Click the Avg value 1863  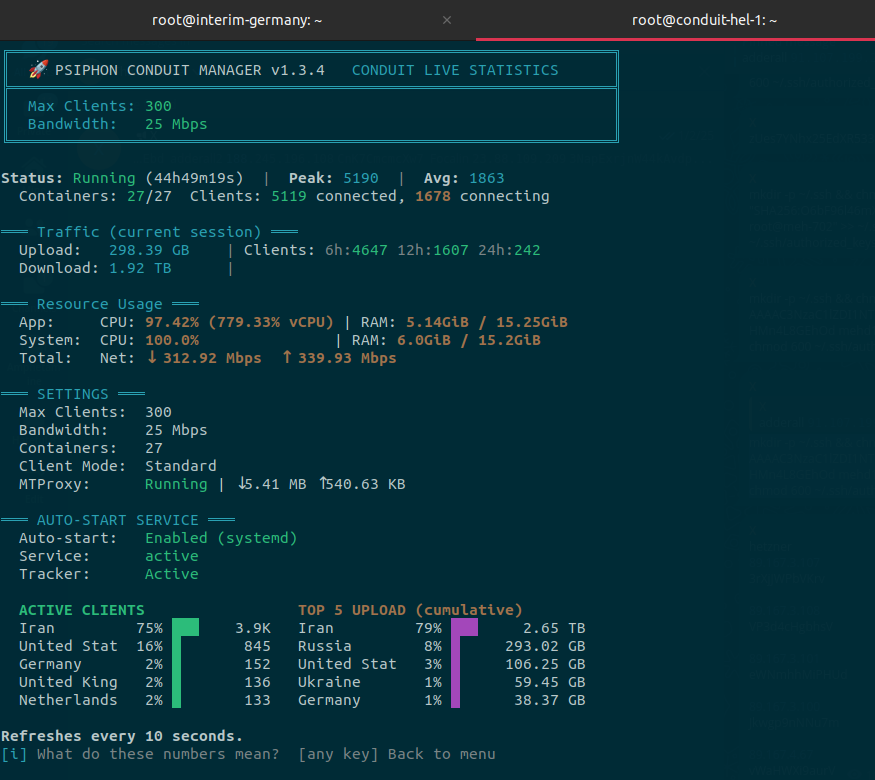coord(487,178)
